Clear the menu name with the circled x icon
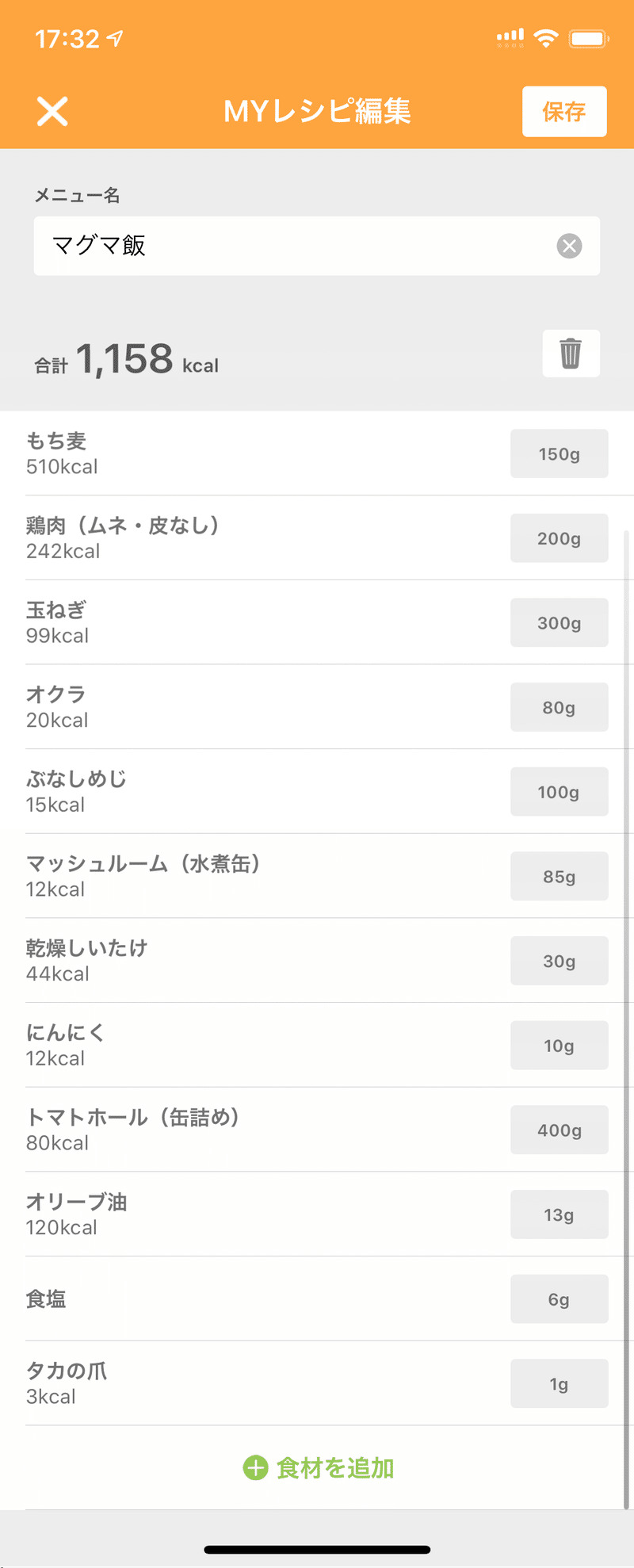Viewport: 634px width, 1568px height. tap(569, 246)
